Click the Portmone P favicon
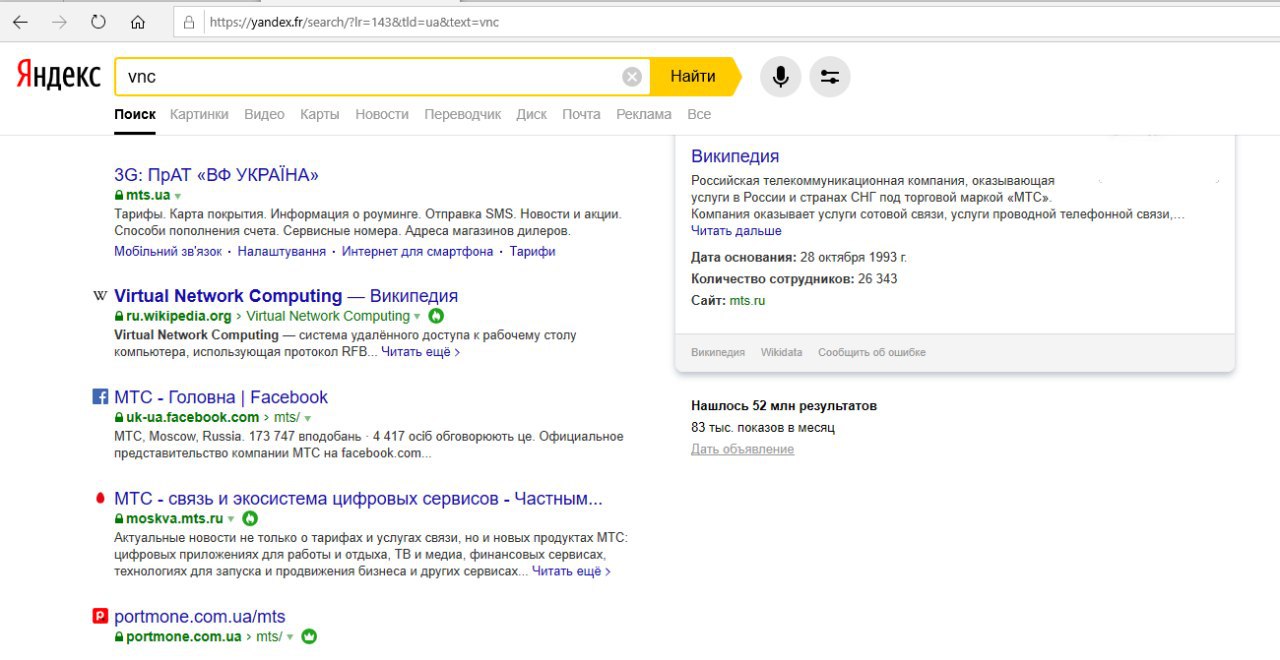 pyautogui.click(x=100, y=616)
